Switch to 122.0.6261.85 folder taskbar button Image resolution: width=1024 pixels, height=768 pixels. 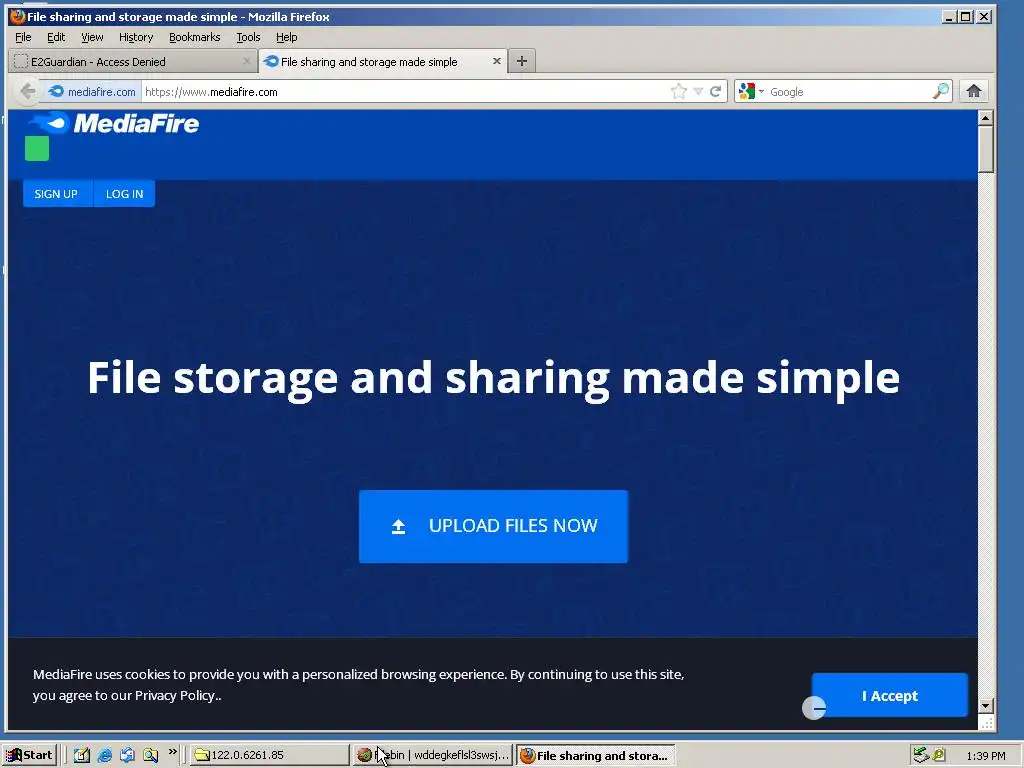270,755
